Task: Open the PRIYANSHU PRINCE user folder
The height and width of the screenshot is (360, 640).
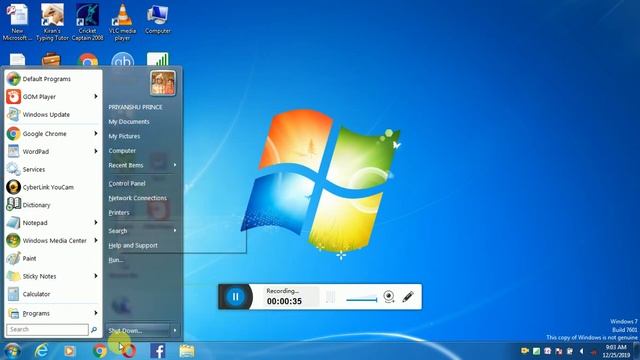Action: coord(135,107)
